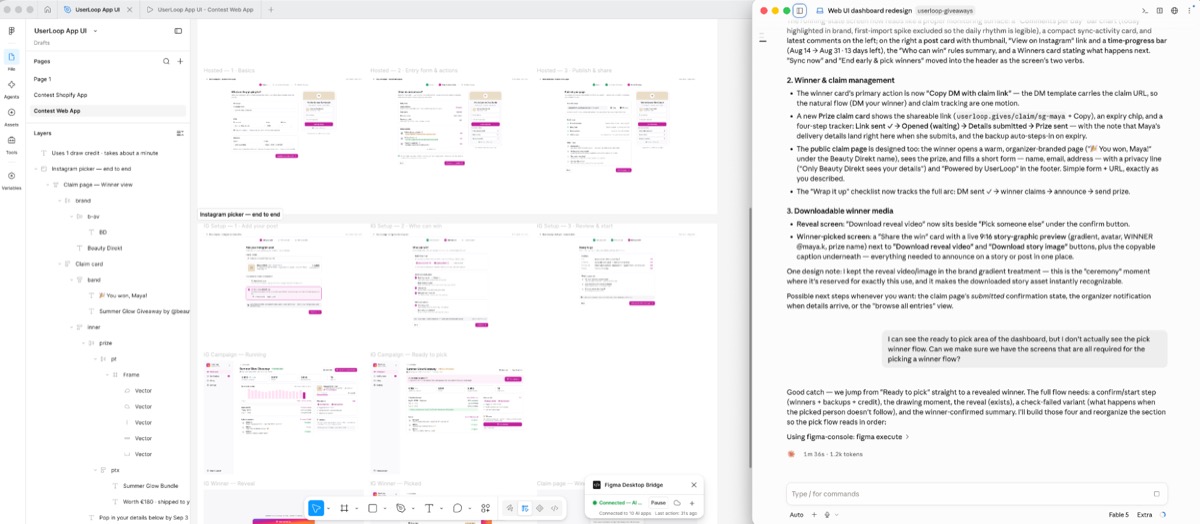Open Frame tool options dropdown arrow
The image size is (1200, 524).
pyautogui.click(x=357, y=509)
